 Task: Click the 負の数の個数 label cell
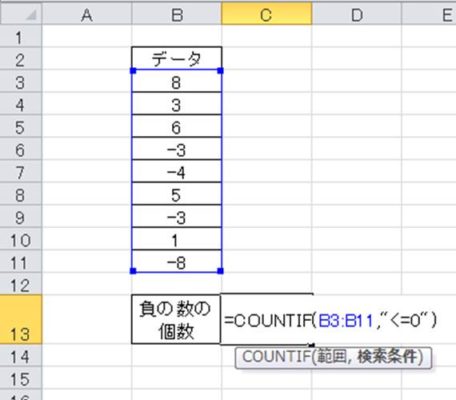pos(176,319)
